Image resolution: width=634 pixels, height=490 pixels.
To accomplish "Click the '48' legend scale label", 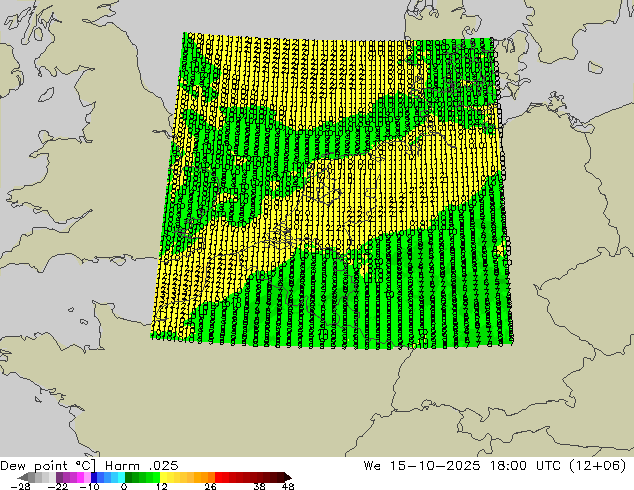I will coord(288,486).
